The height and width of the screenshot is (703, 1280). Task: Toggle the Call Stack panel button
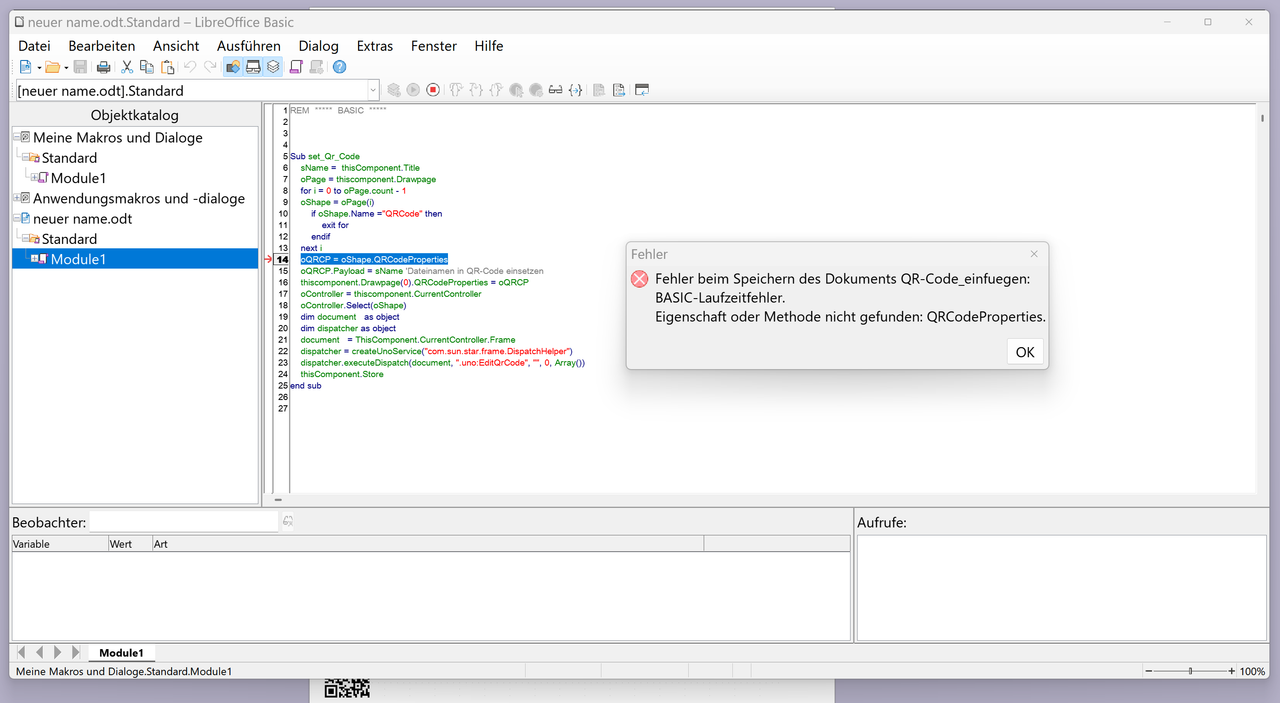pos(273,67)
